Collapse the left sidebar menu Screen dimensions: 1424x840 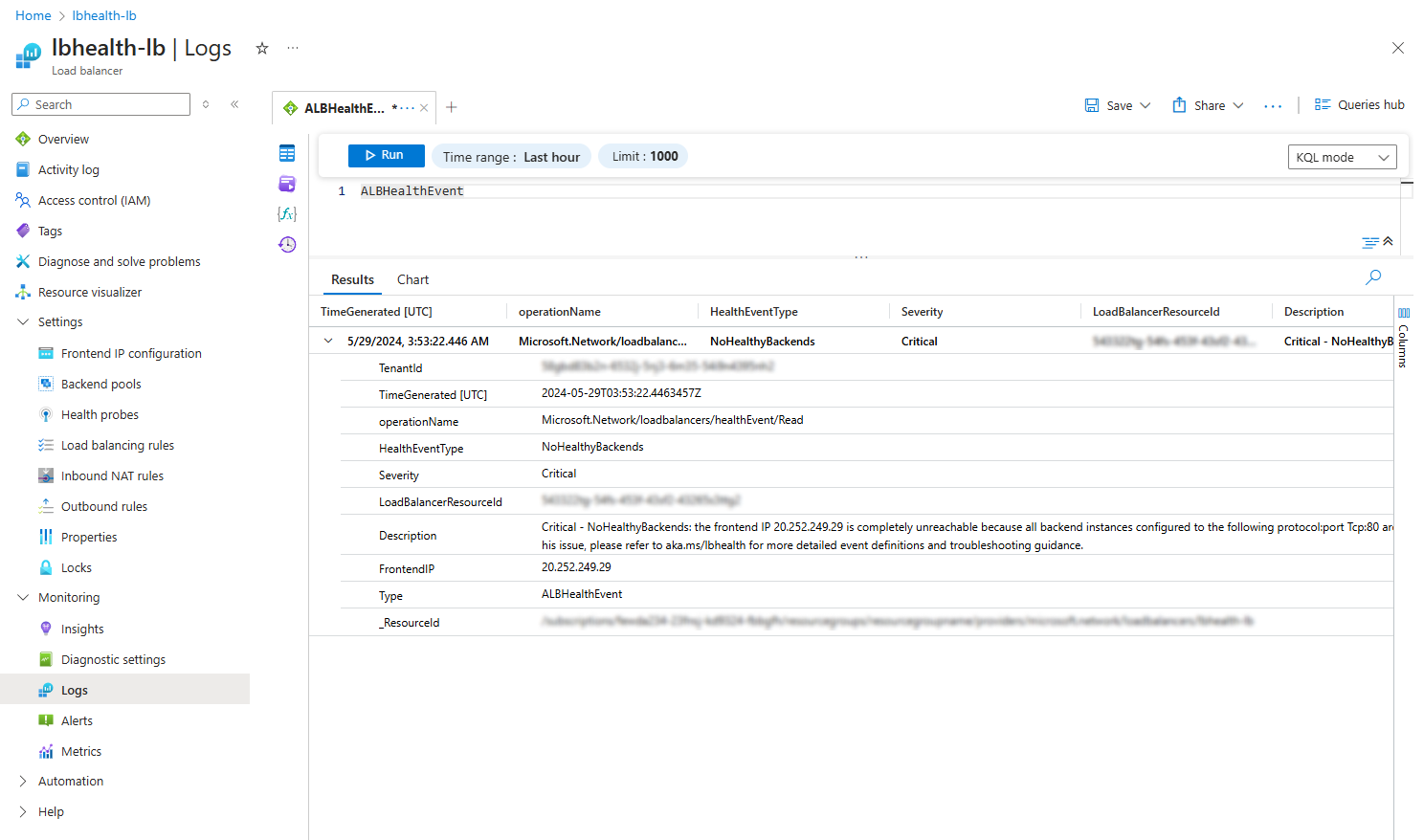pyautogui.click(x=234, y=104)
